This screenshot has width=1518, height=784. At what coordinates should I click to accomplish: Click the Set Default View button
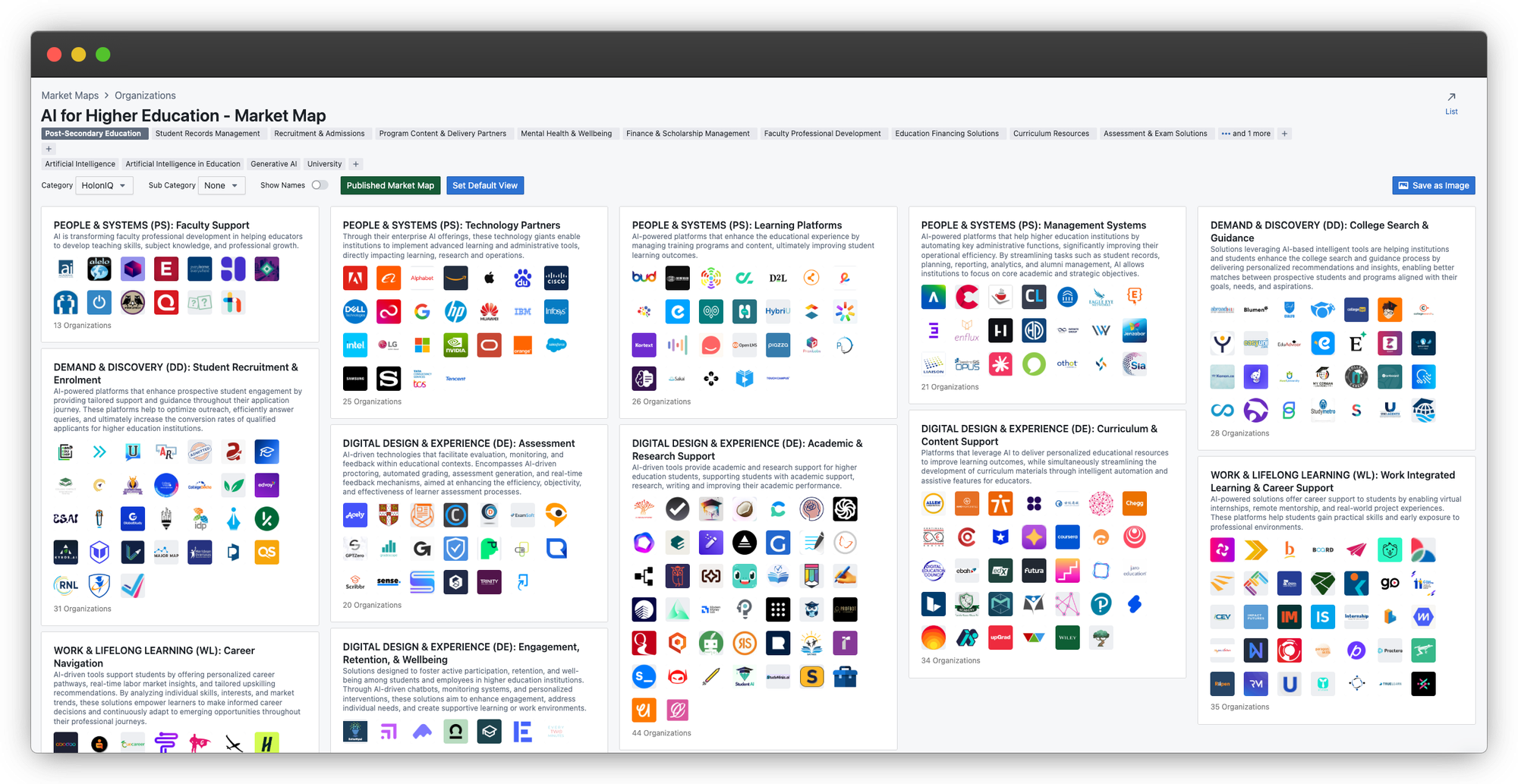(x=485, y=185)
